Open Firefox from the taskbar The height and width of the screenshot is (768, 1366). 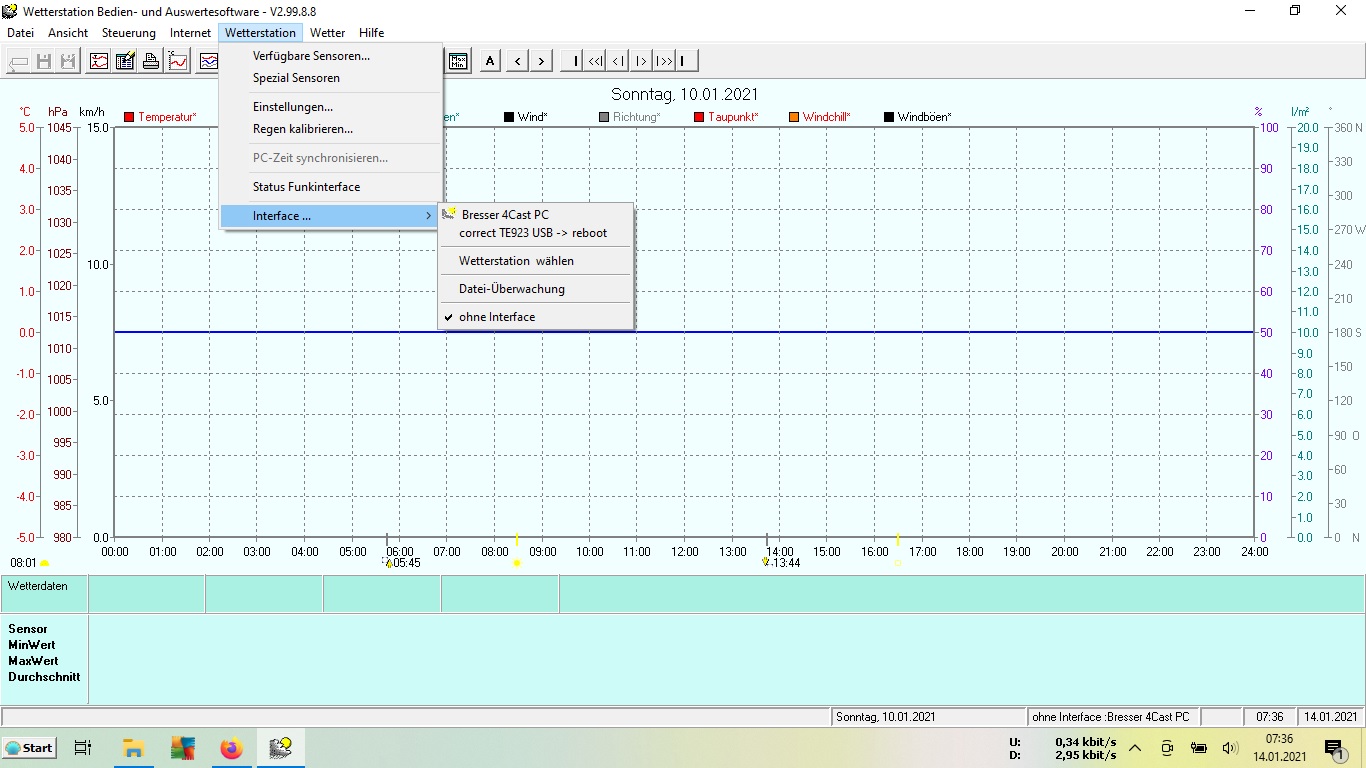point(231,748)
